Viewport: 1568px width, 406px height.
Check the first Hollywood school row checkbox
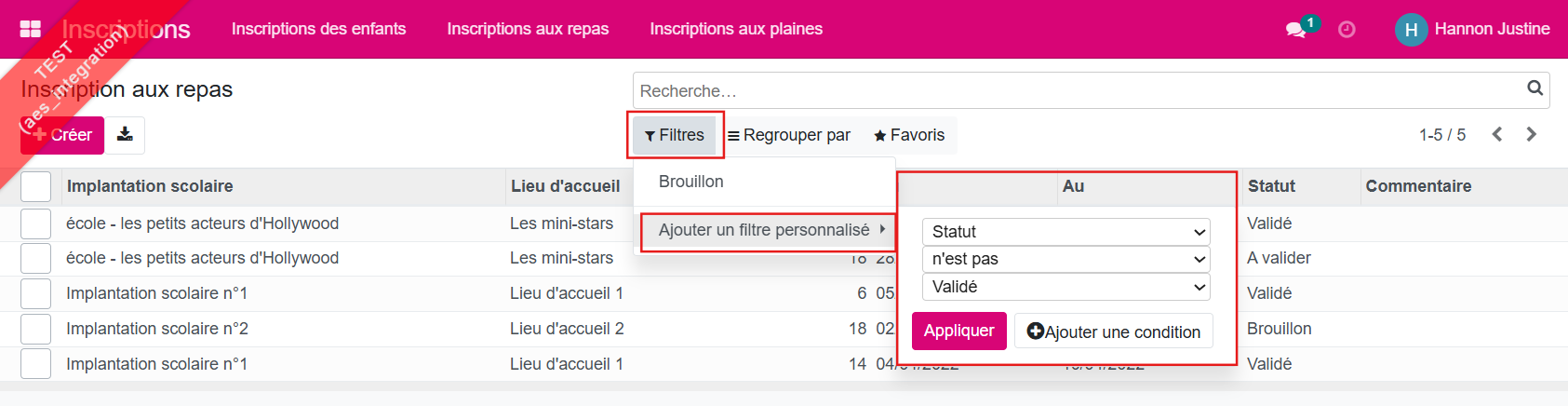pos(35,223)
